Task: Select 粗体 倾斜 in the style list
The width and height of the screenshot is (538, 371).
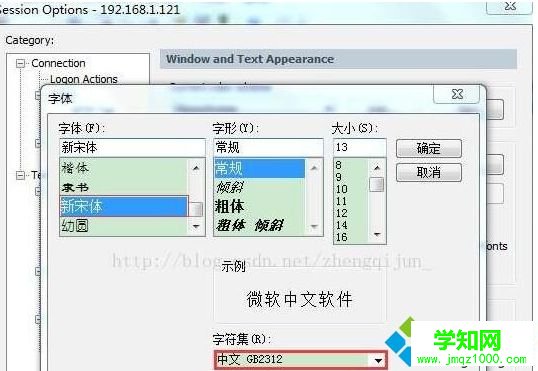Action: (259, 225)
